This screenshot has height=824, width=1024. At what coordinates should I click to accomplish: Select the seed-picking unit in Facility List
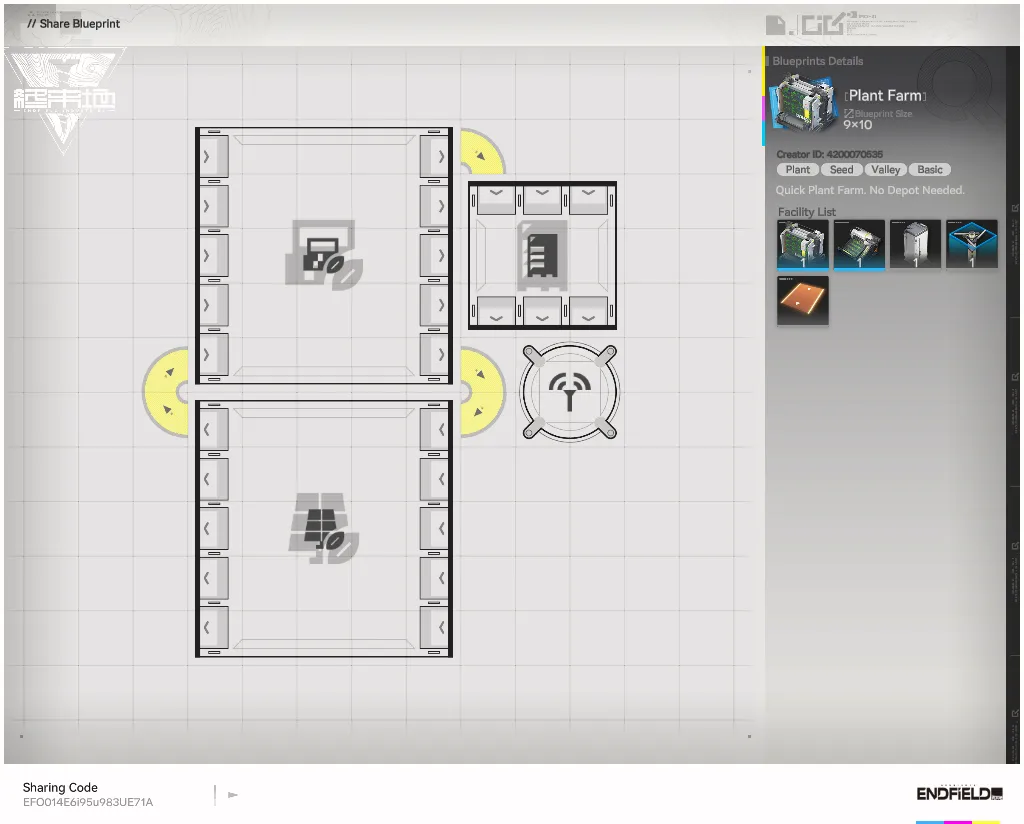[859, 244]
